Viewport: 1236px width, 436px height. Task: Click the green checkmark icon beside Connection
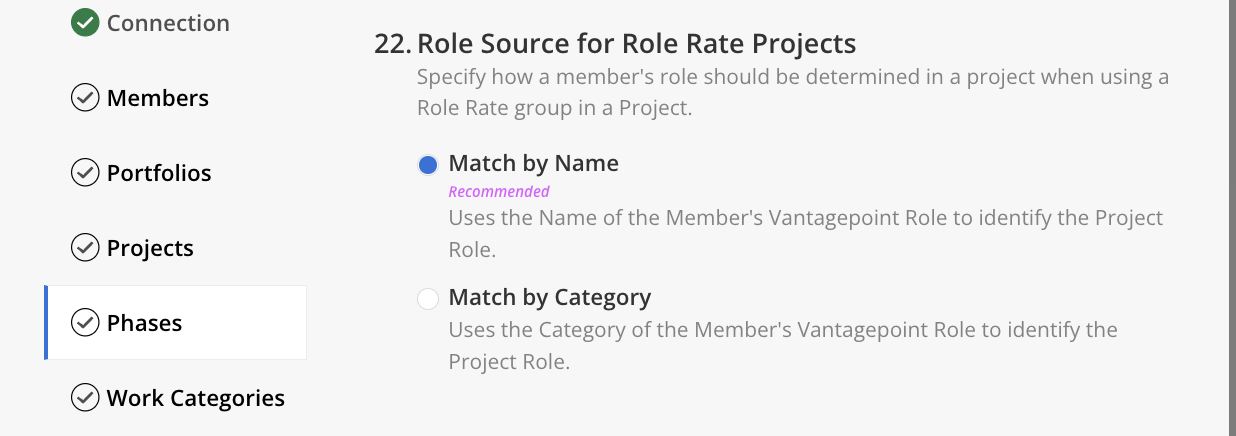(85, 22)
